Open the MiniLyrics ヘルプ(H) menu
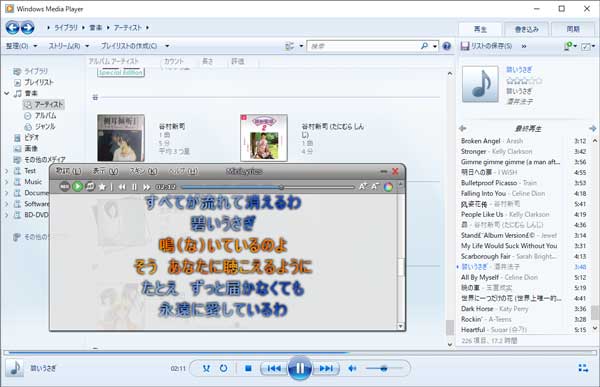600x387 pixels. click(x=183, y=171)
